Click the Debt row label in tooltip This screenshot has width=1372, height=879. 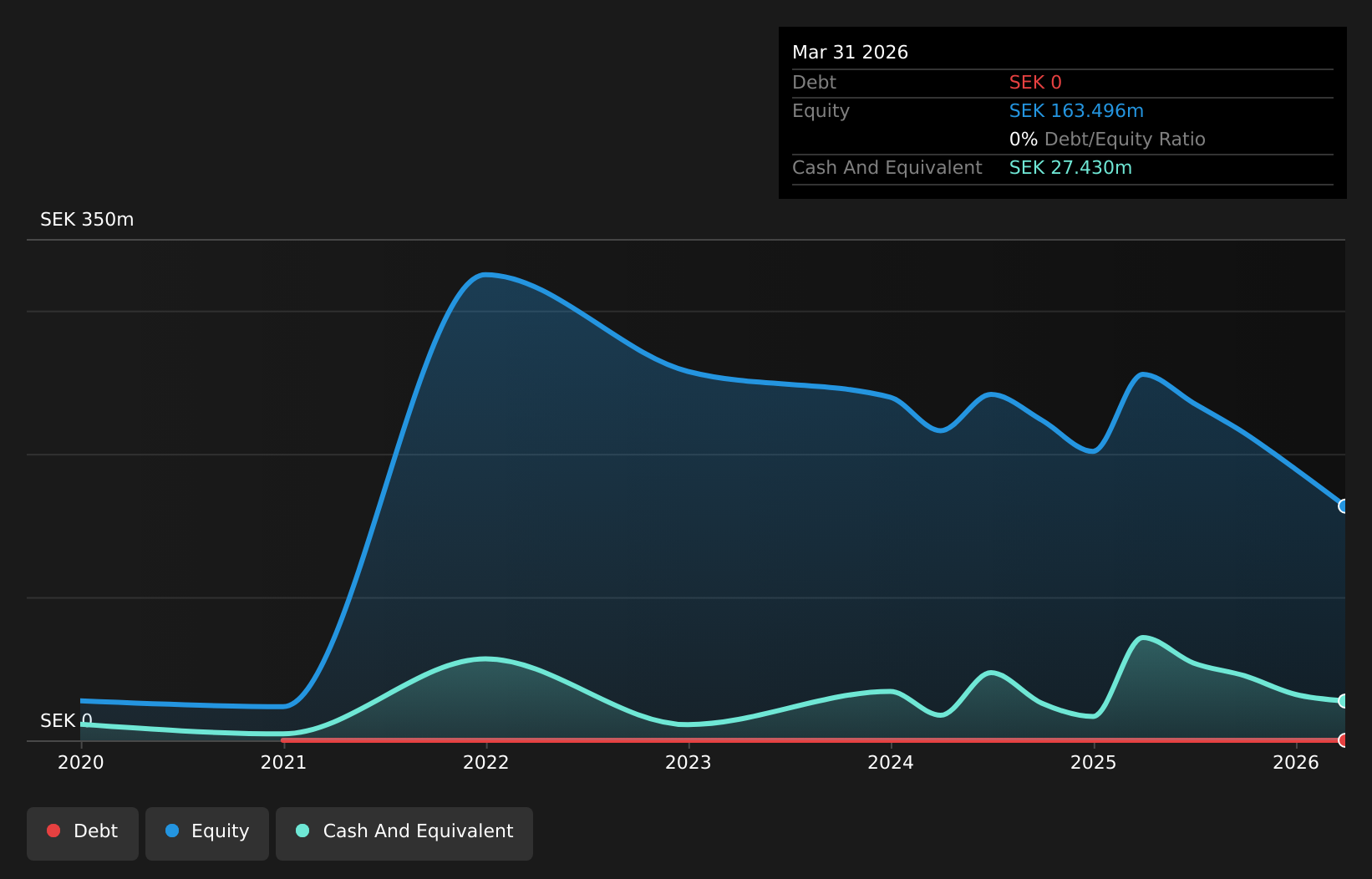814,83
